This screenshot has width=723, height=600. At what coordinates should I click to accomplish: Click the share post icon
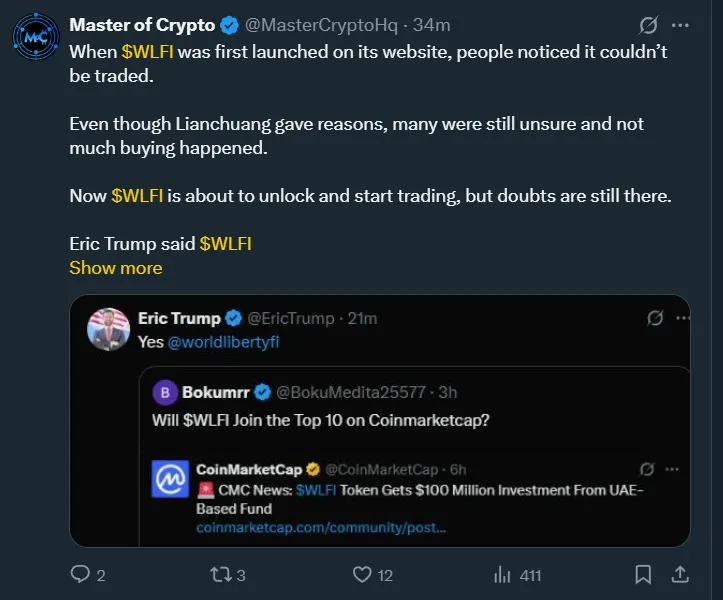pos(680,574)
